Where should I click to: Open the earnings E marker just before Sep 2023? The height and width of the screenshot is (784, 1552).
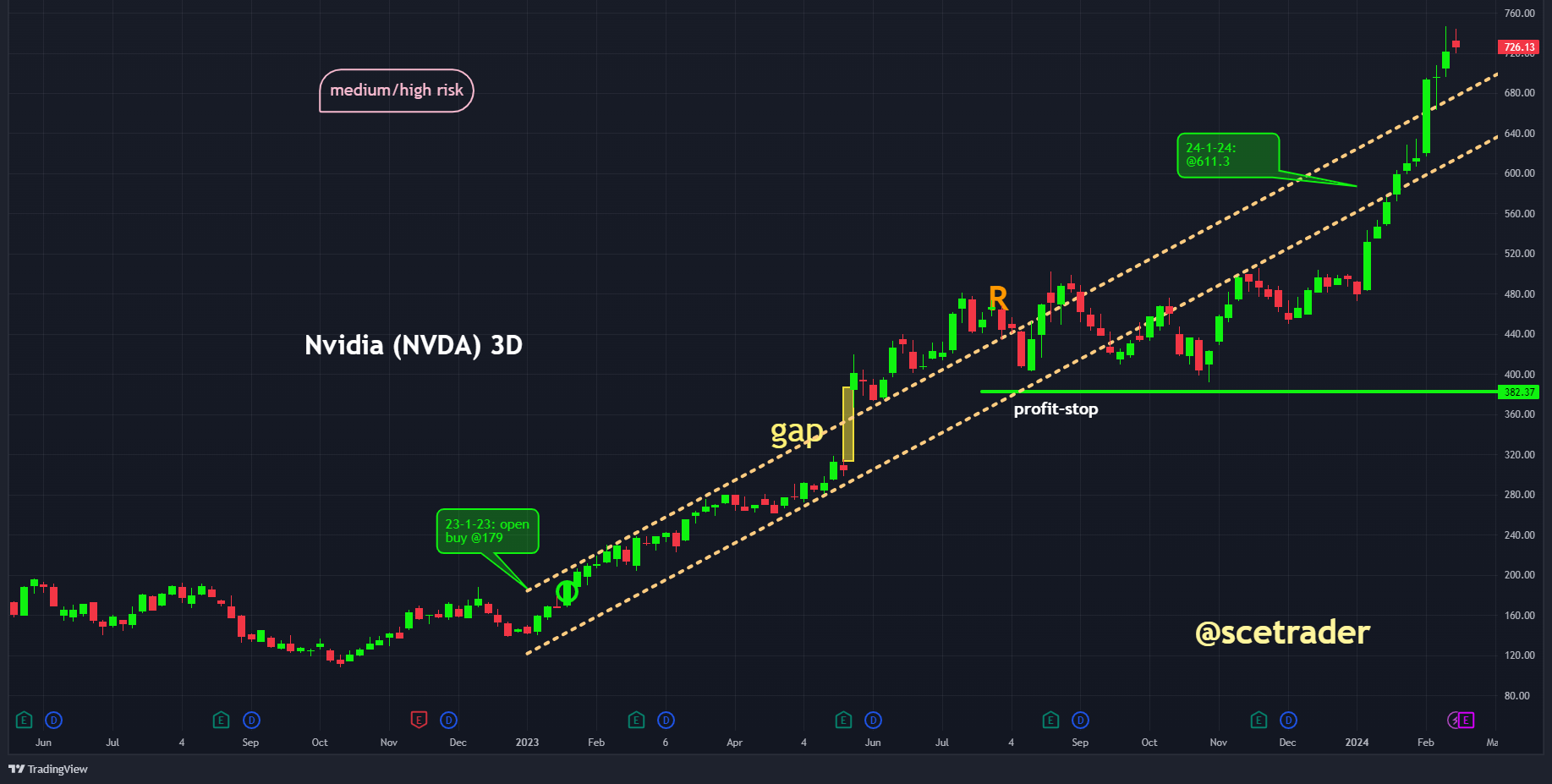pos(1050,720)
